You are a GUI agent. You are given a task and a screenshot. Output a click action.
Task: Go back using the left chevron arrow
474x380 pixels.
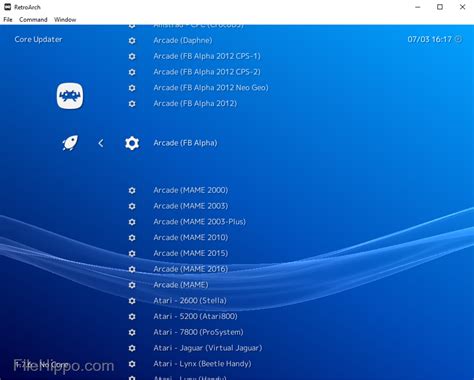tap(101, 143)
